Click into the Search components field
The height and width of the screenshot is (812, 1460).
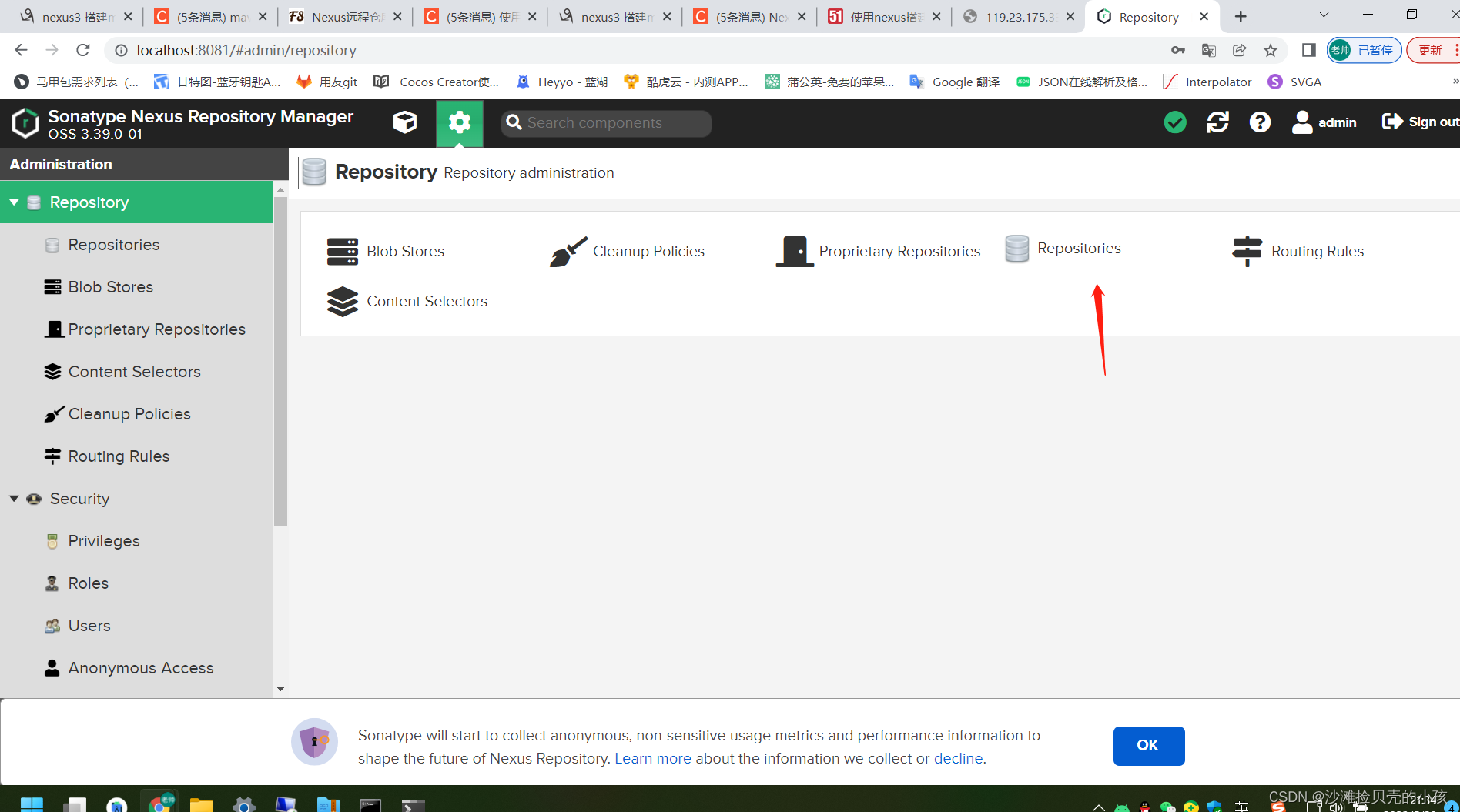(607, 123)
